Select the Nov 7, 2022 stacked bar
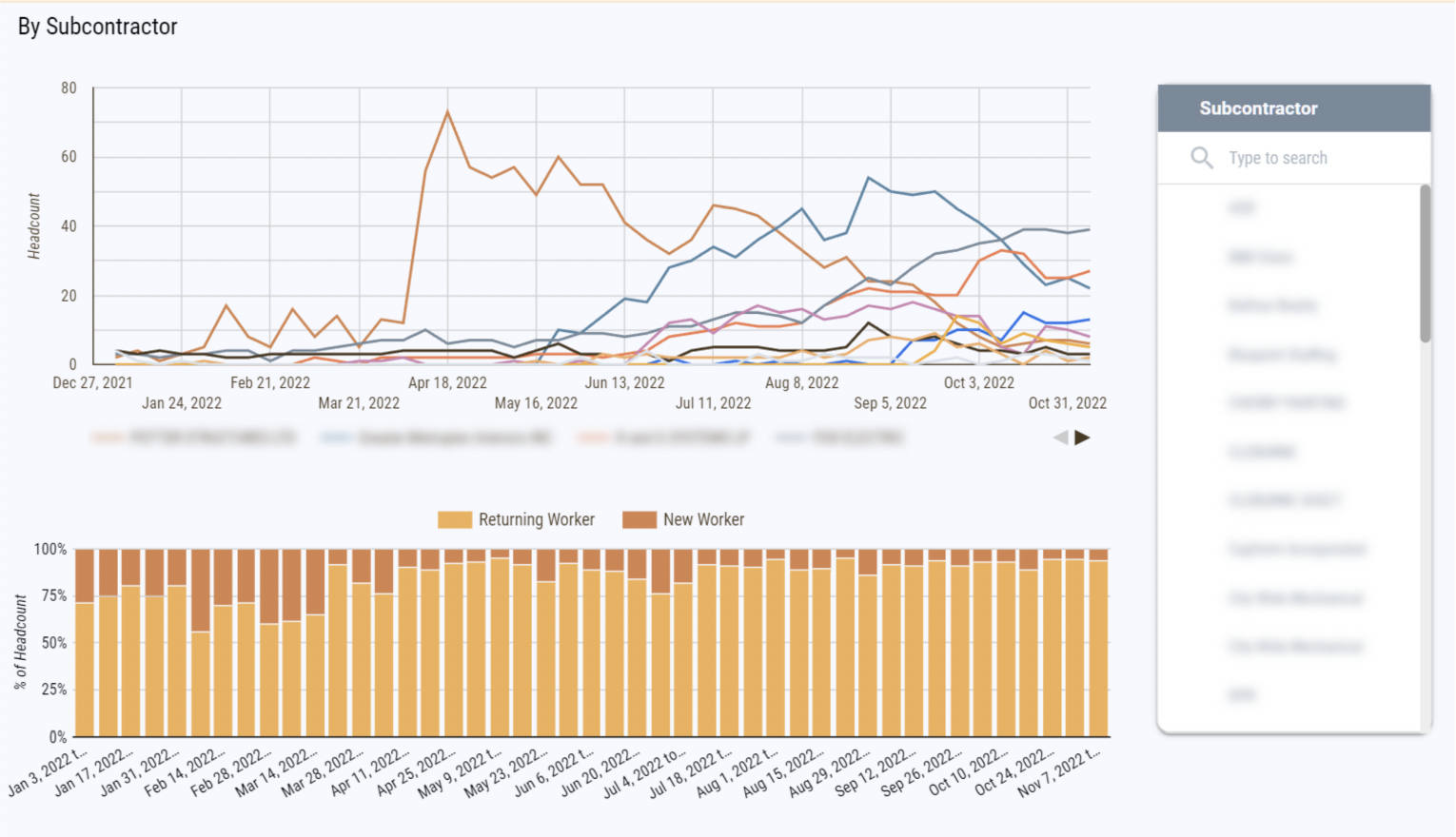Viewport: 1456px width, 837px height. 1098,642
